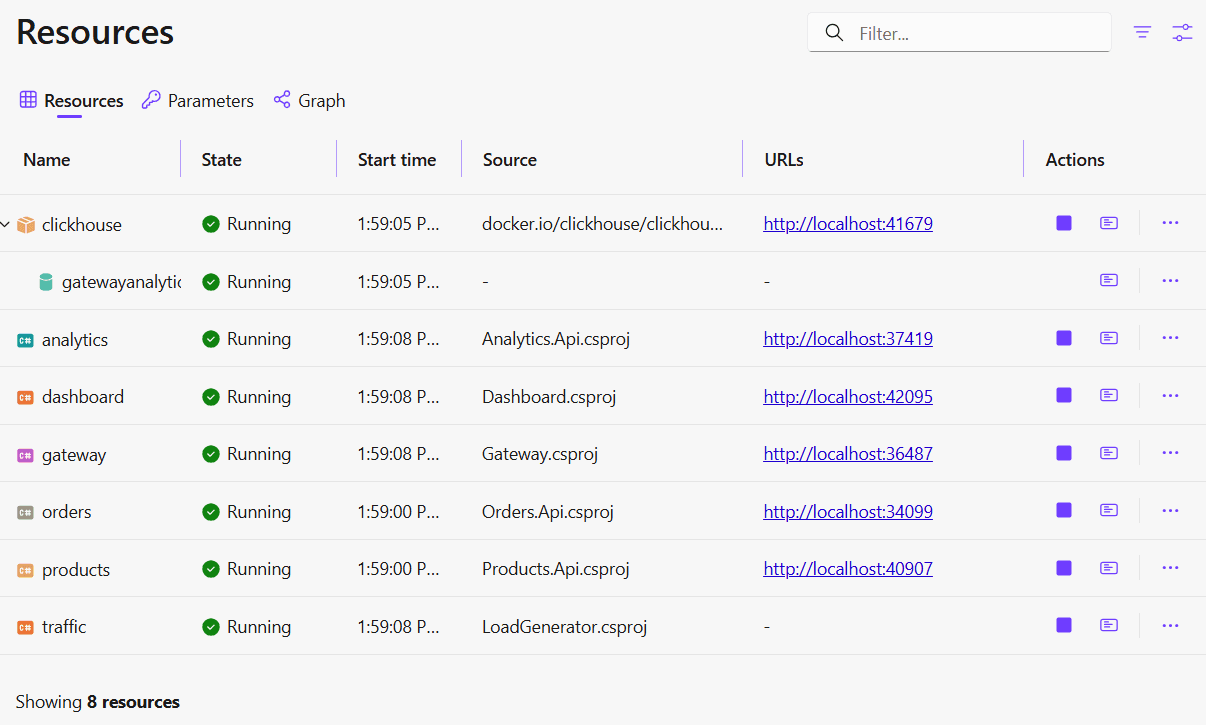
Task: Sort by the Start time column header
Action: click(397, 160)
